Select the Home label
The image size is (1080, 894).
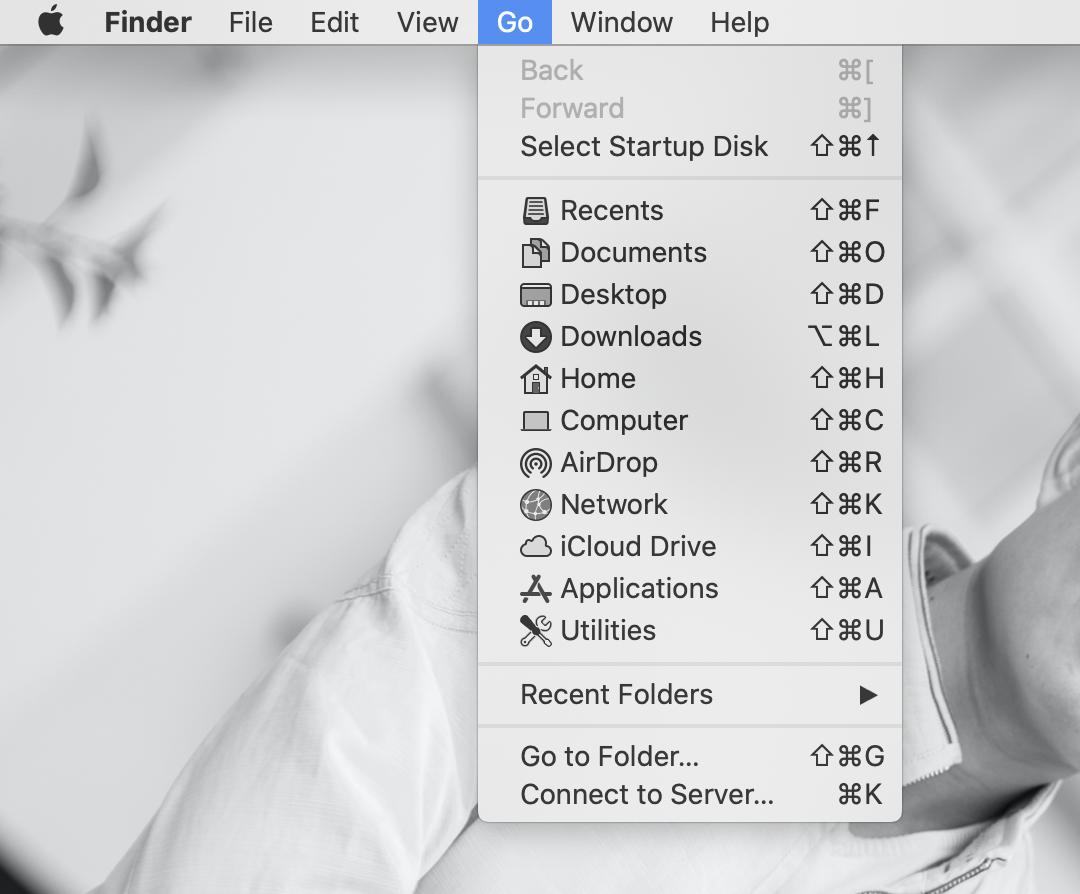point(598,379)
